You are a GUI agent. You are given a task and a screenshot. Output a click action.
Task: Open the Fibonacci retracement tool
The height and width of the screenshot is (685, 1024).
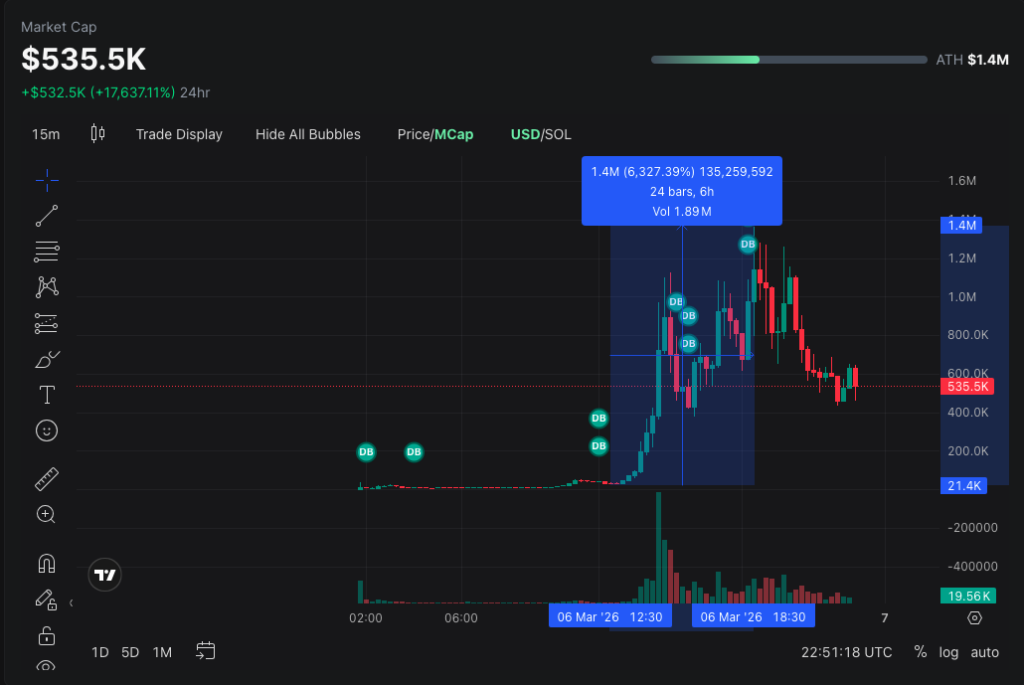coord(46,251)
